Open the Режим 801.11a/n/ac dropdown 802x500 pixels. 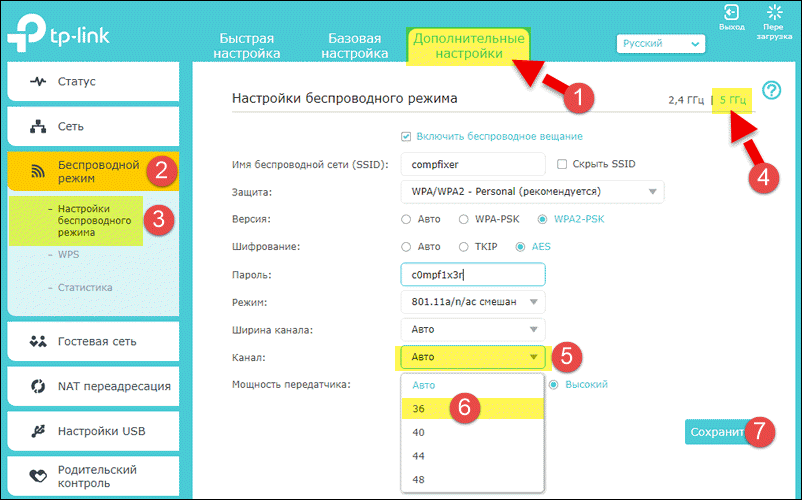473,302
